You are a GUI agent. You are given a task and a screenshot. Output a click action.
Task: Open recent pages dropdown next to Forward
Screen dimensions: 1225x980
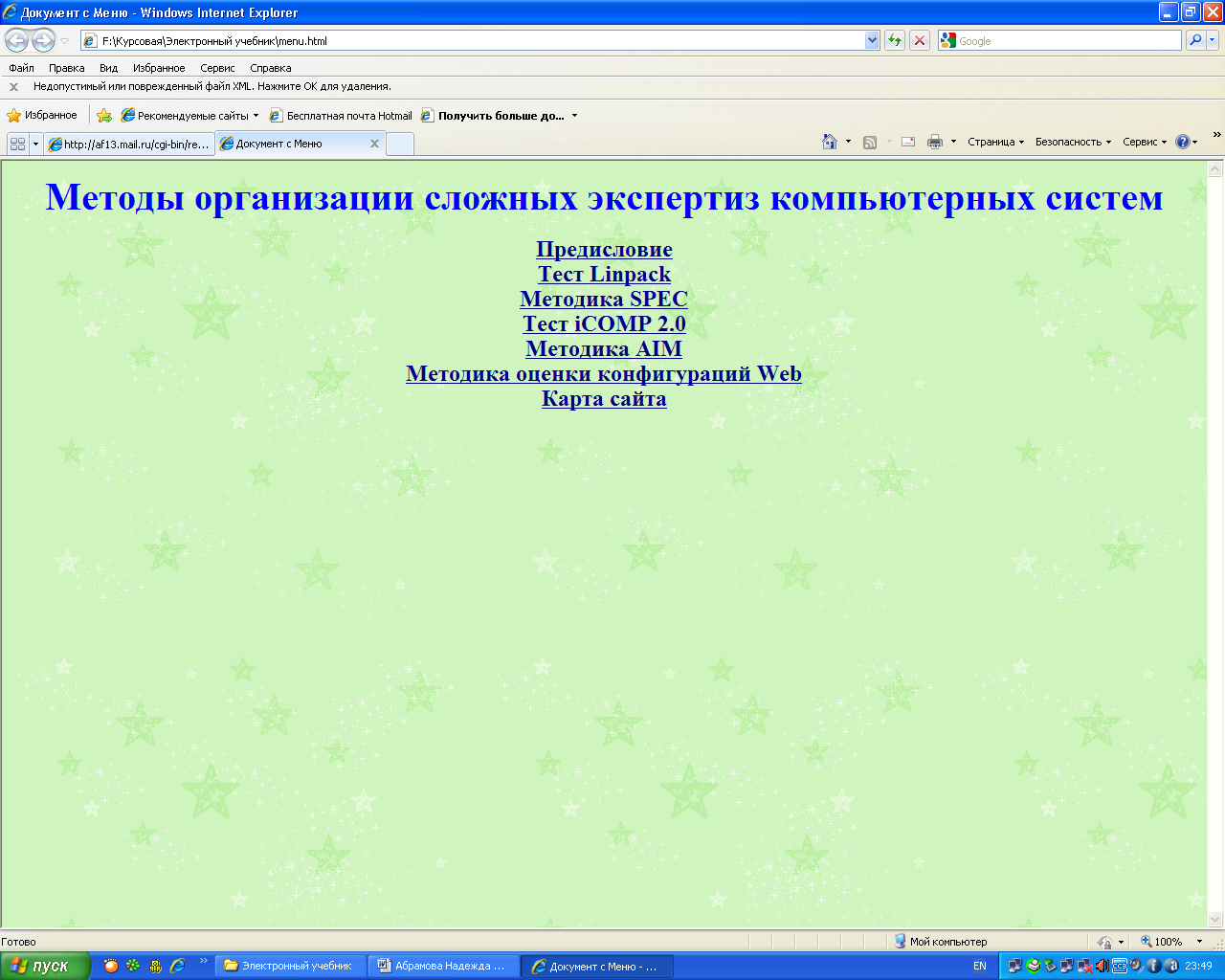pyautogui.click(x=64, y=41)
